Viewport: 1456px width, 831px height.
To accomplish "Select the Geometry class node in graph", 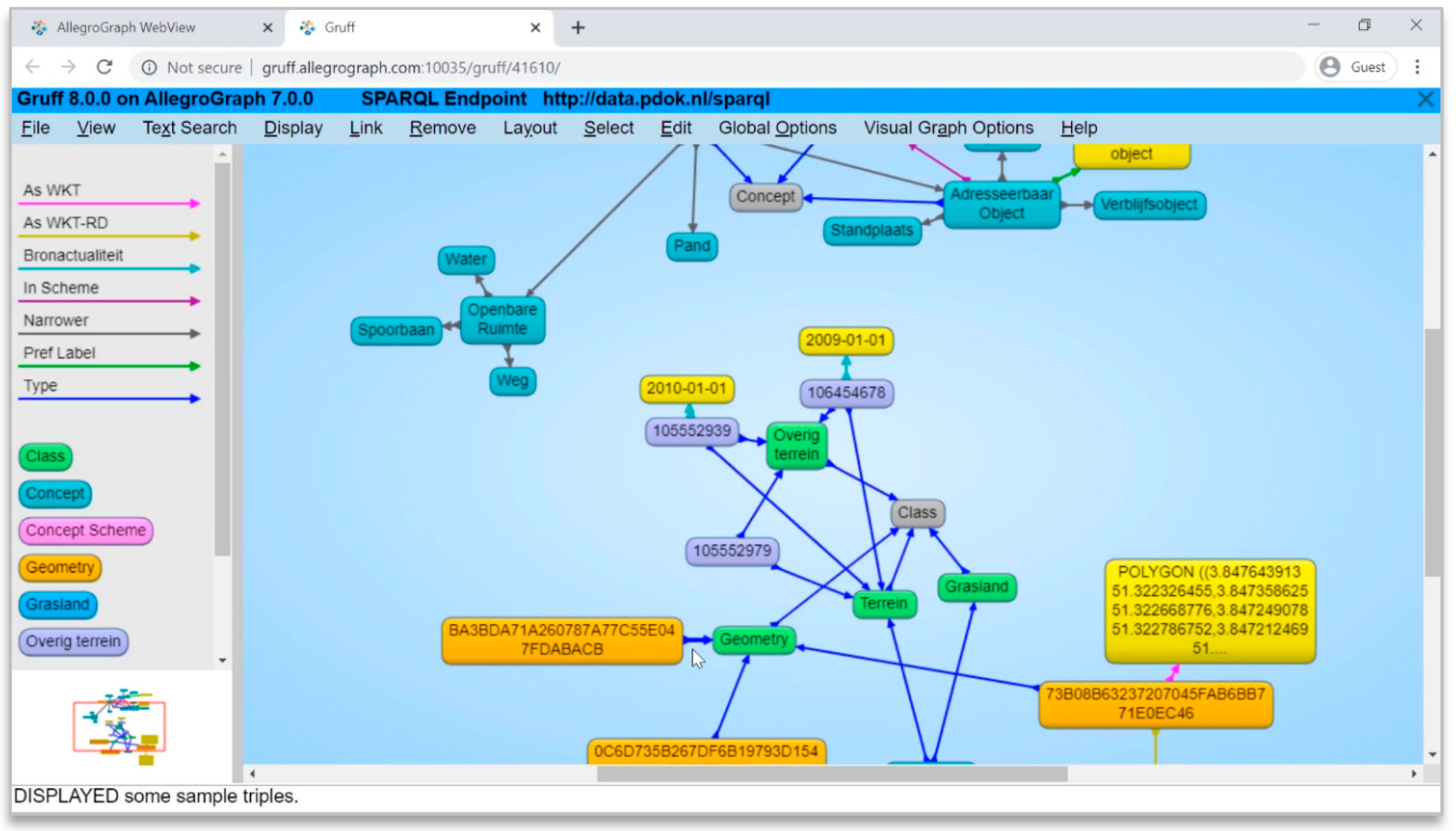I will 753,639.
